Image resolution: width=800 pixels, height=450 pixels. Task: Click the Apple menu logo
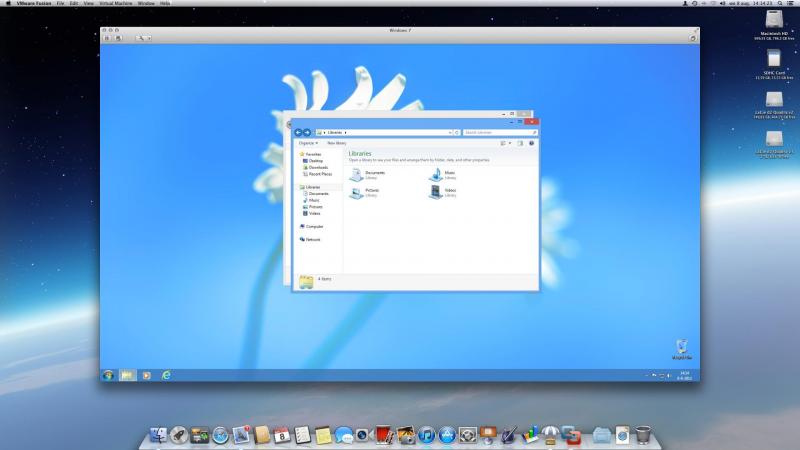tap(8, 3)
